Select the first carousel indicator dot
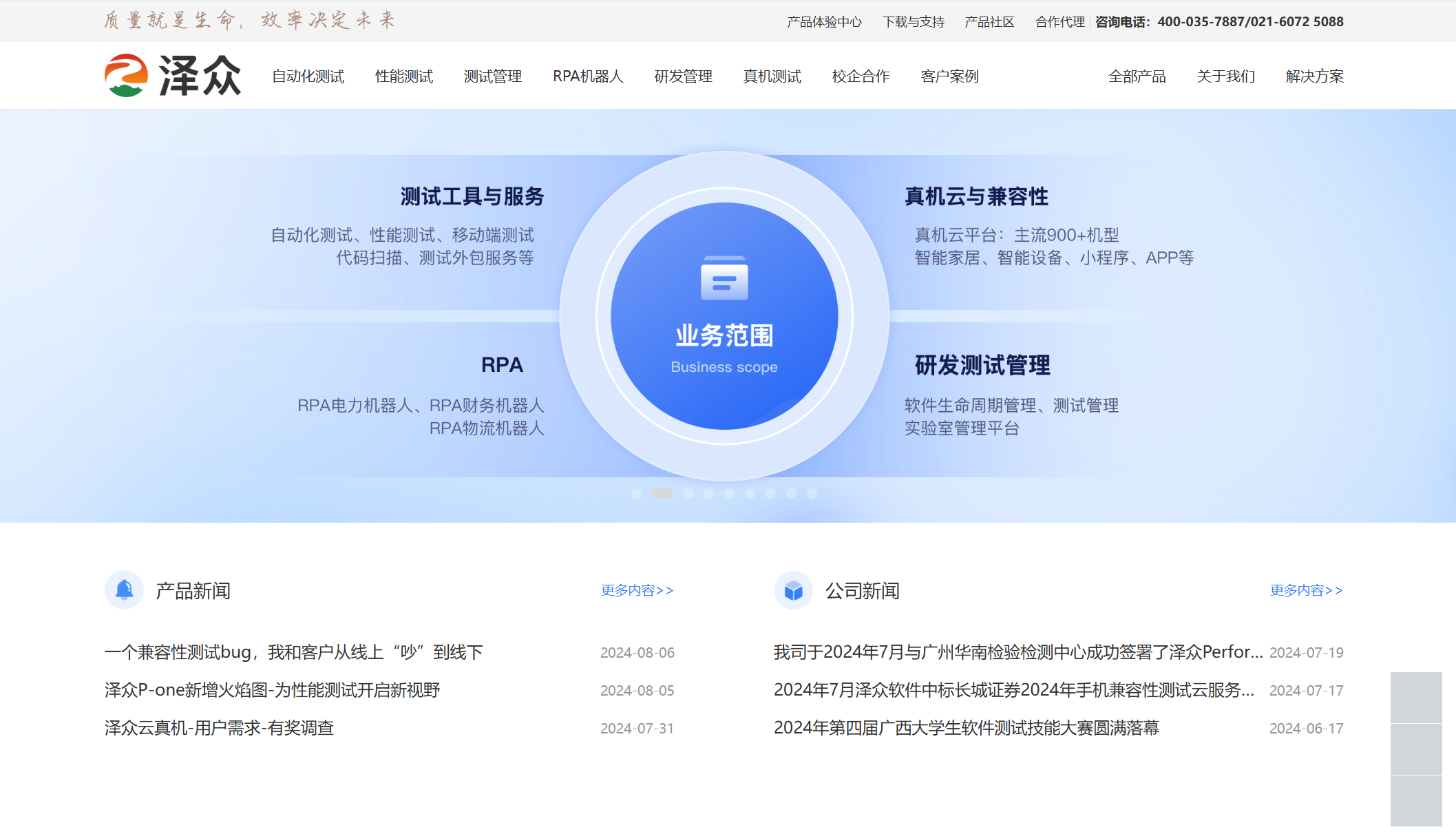 (636, 493)
